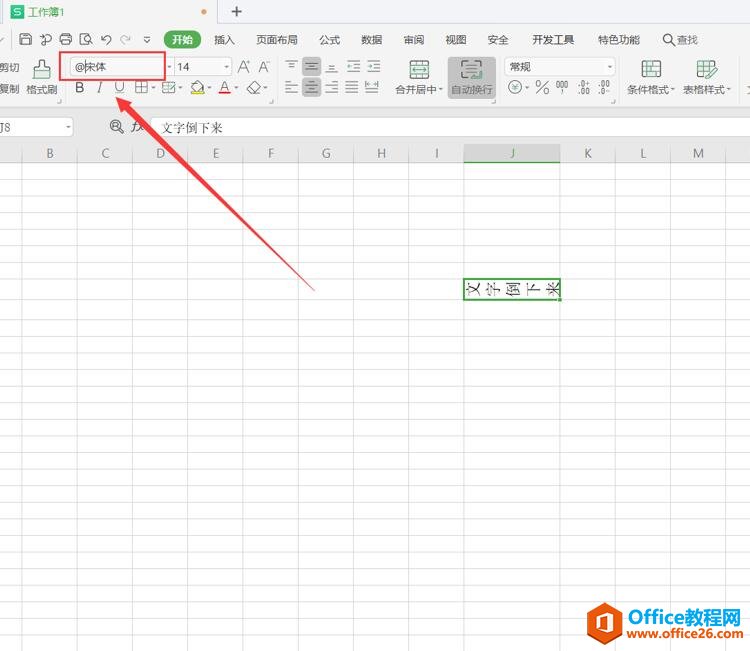Open the fill color dropdown arrow
Screen dimensions: 750x651
click(210, 88)
